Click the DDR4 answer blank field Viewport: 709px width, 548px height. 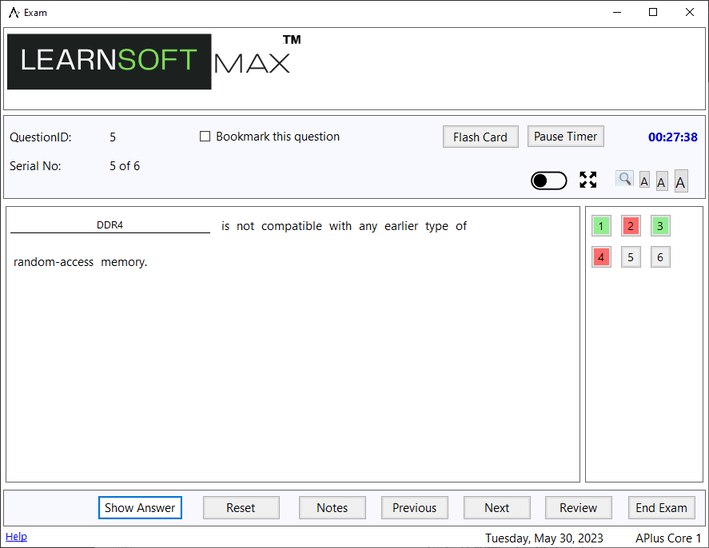110,225
